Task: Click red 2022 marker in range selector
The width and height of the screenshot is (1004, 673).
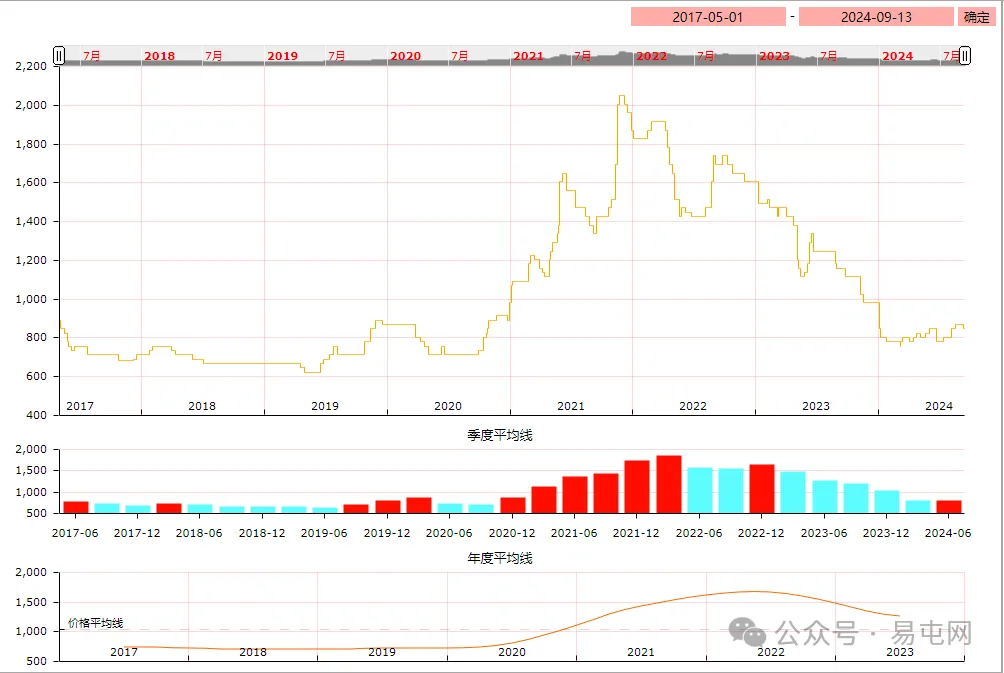Action: tap(651, 56)
